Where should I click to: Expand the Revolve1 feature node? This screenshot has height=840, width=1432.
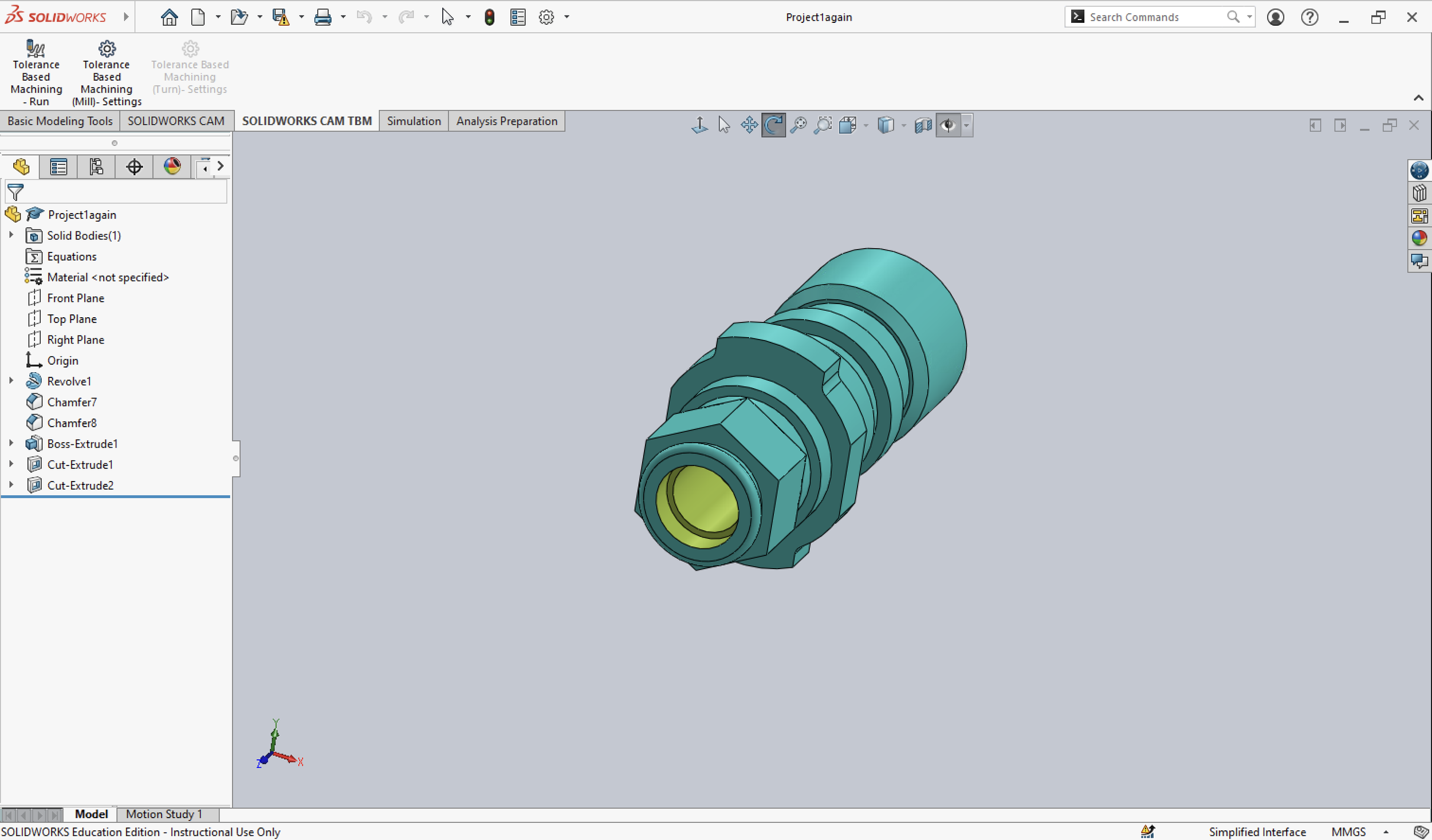[x=11, y=381]
